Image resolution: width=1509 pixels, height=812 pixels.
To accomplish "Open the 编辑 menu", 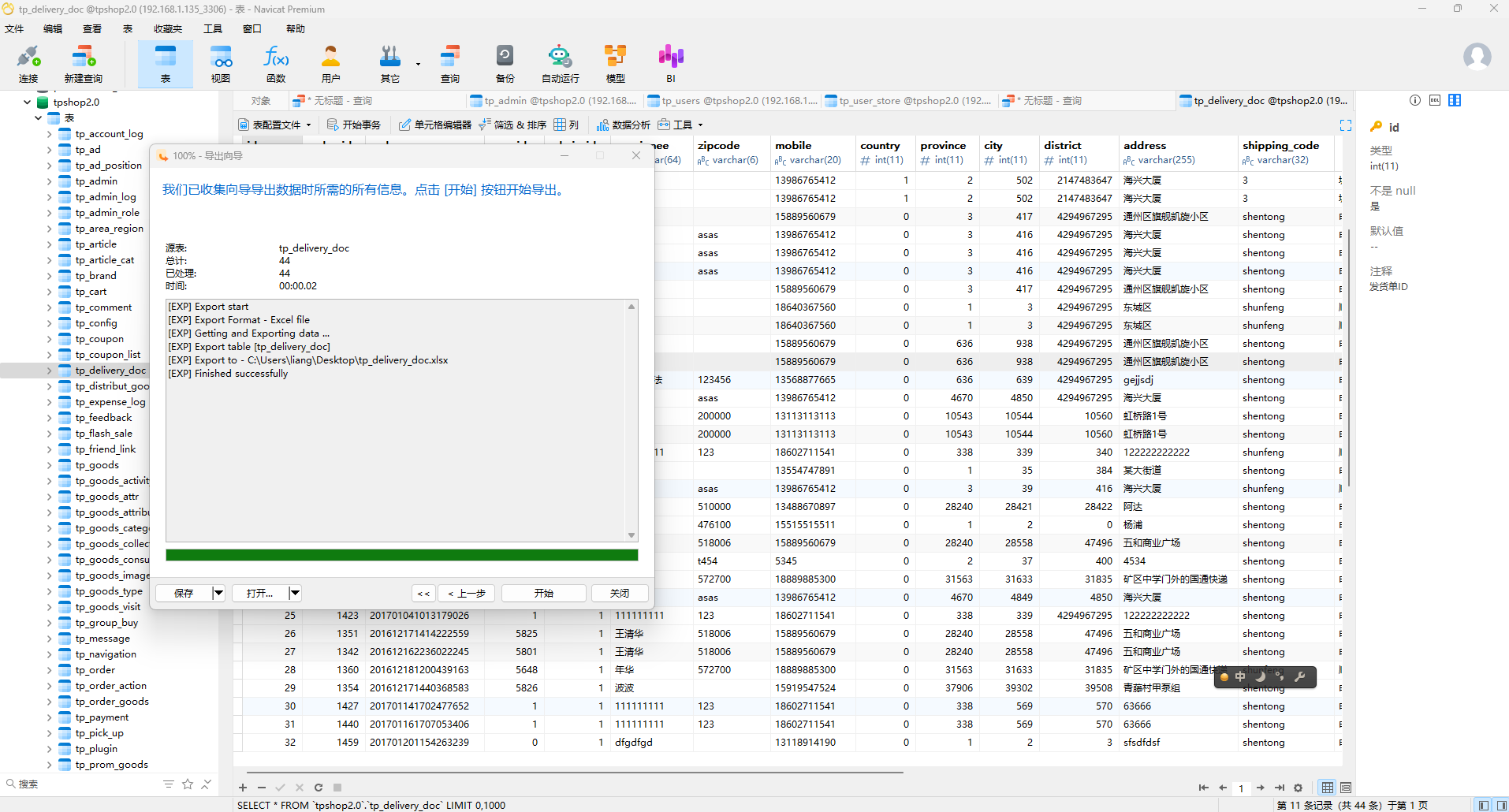I will click(53, 29).
